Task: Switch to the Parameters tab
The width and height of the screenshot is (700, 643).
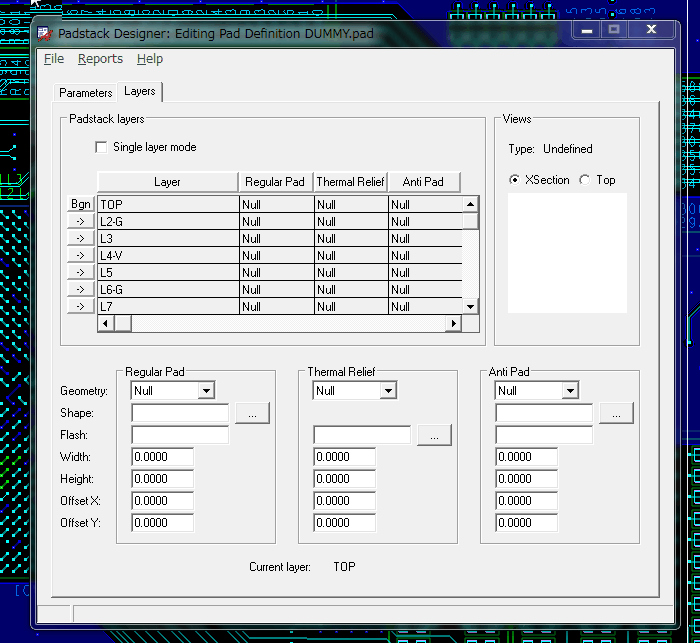Action: [x=86, y=93]
